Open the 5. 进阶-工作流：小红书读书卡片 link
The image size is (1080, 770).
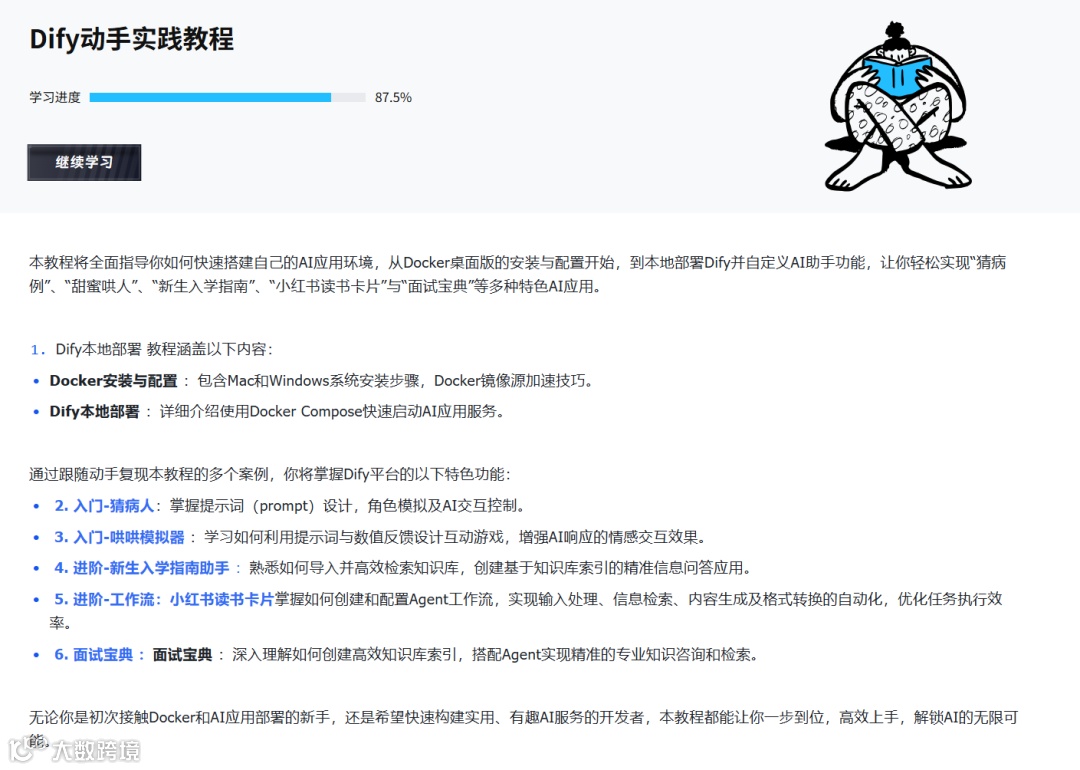(164, 600)
